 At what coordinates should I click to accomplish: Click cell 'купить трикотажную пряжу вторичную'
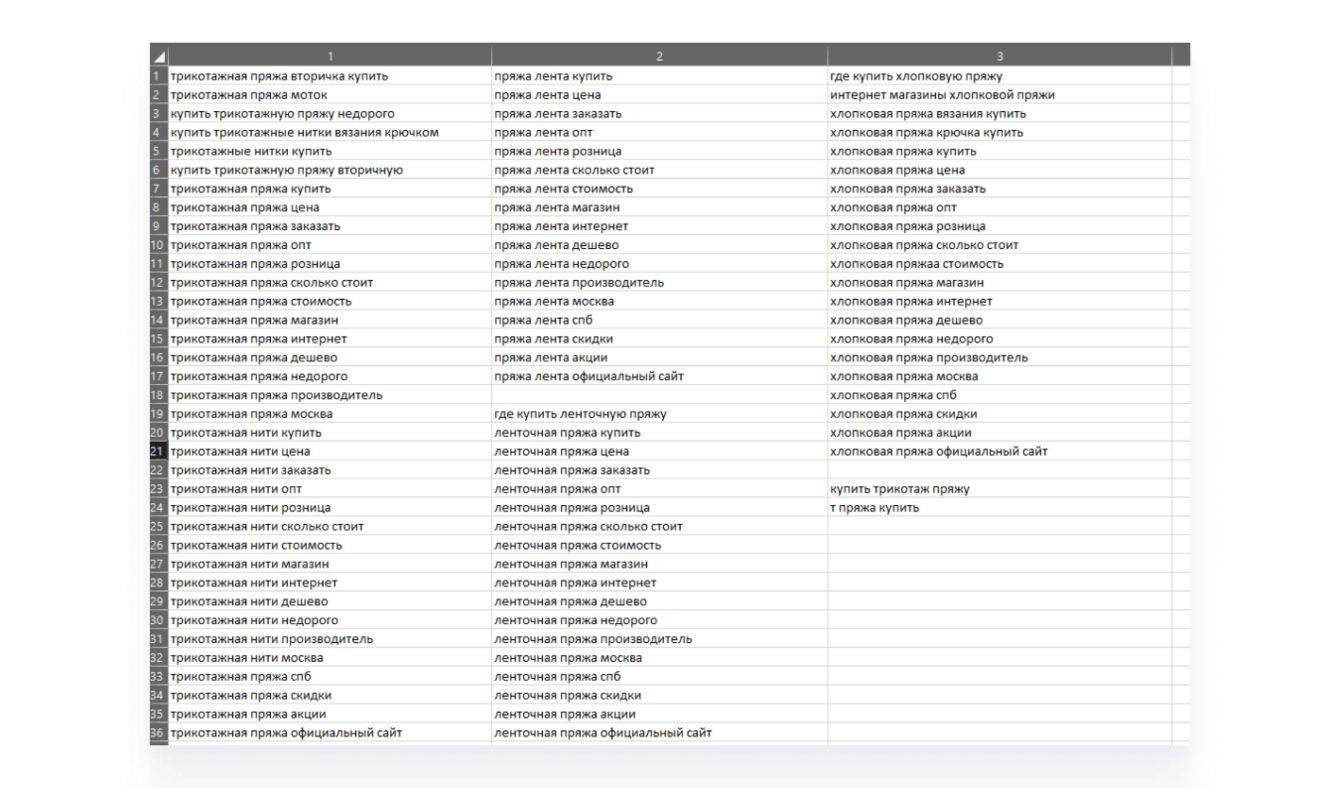click(329, 170)
